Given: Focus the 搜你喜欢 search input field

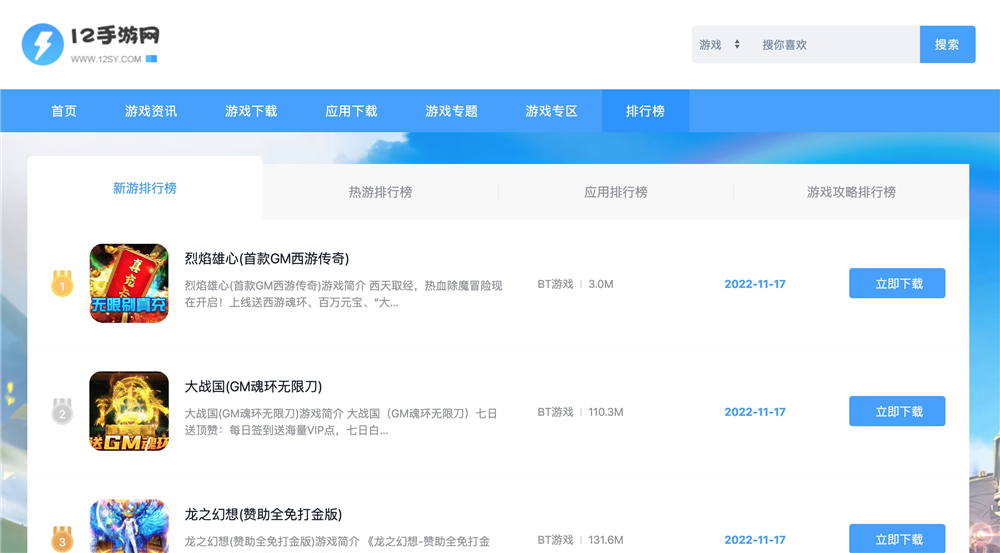Looking at the screenshot, I should 835,45.
